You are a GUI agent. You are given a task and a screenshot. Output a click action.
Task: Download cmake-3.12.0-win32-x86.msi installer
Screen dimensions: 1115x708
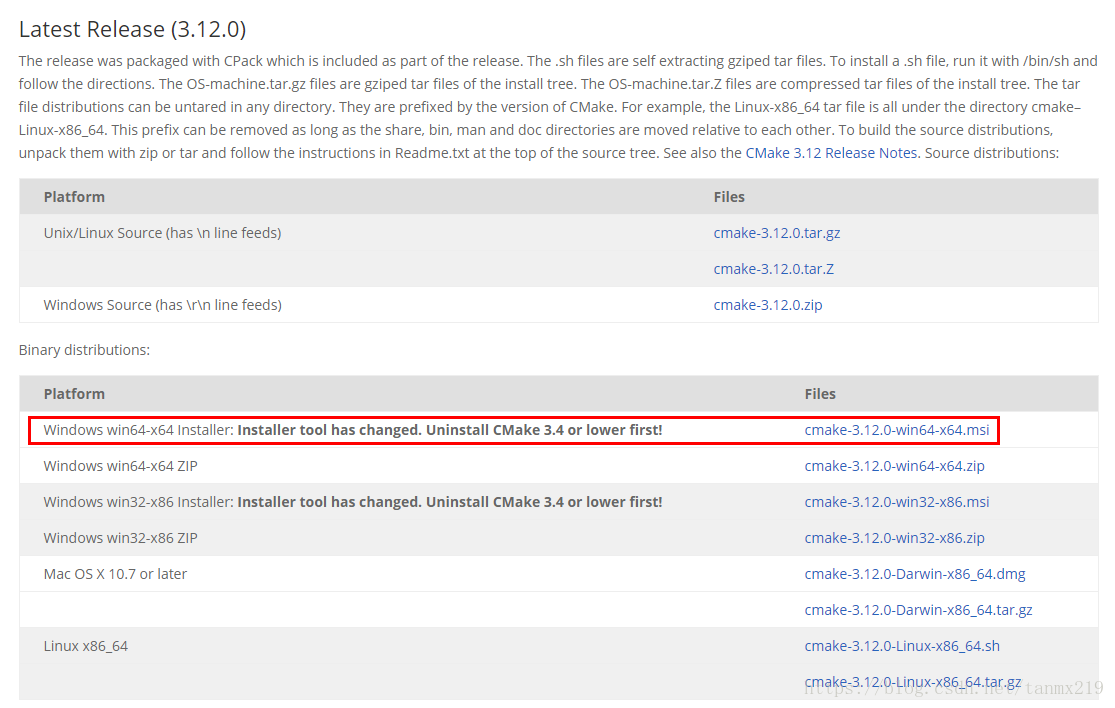[897, 502]
